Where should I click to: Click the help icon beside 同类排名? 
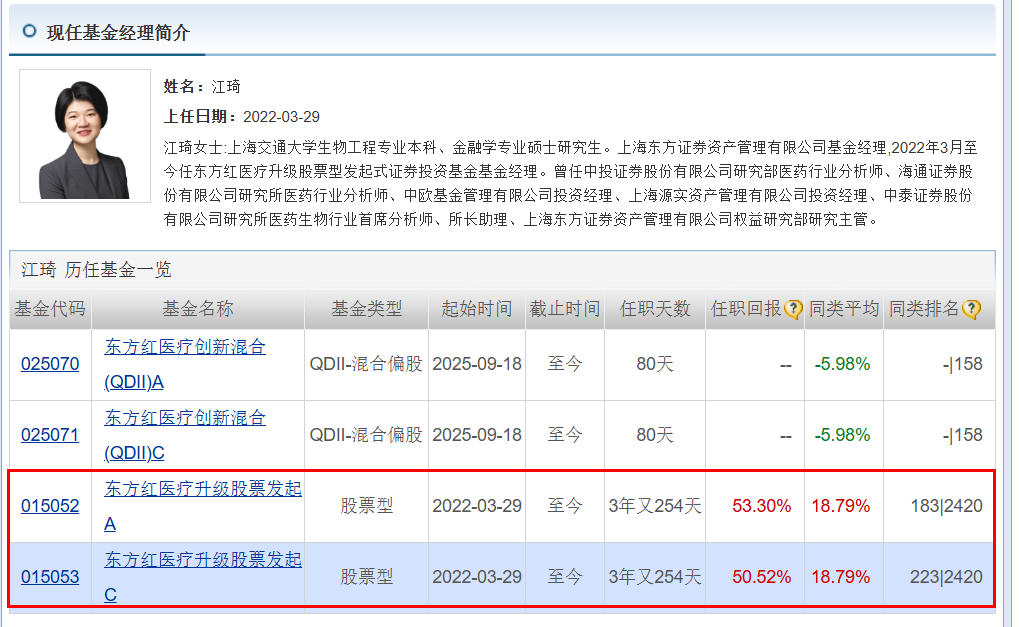click(x=971, y=309)
